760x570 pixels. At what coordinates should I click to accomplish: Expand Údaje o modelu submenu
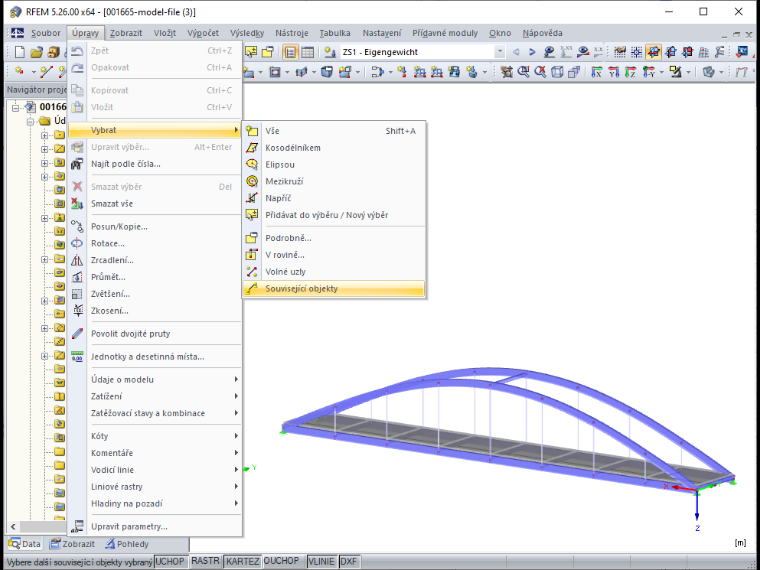(x=155, y=380)
